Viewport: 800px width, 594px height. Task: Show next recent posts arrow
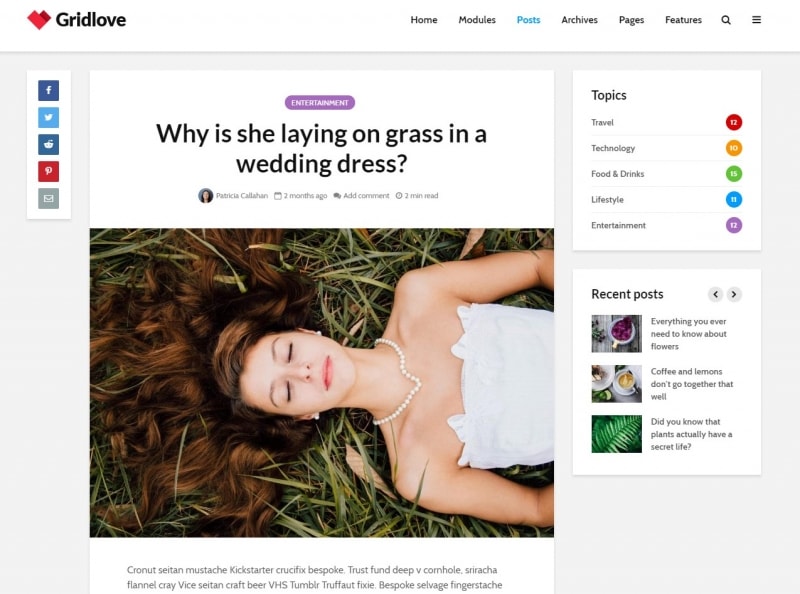734,294
